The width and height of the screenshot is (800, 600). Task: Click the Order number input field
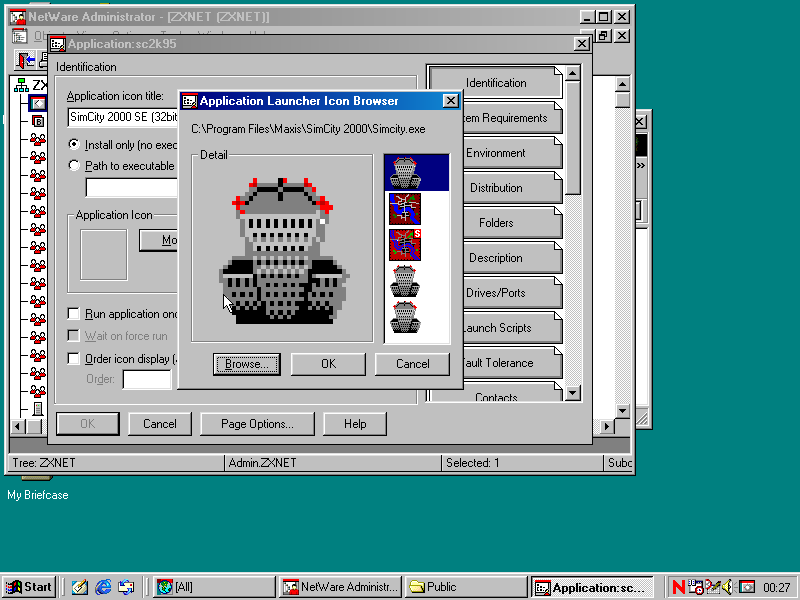147,380
